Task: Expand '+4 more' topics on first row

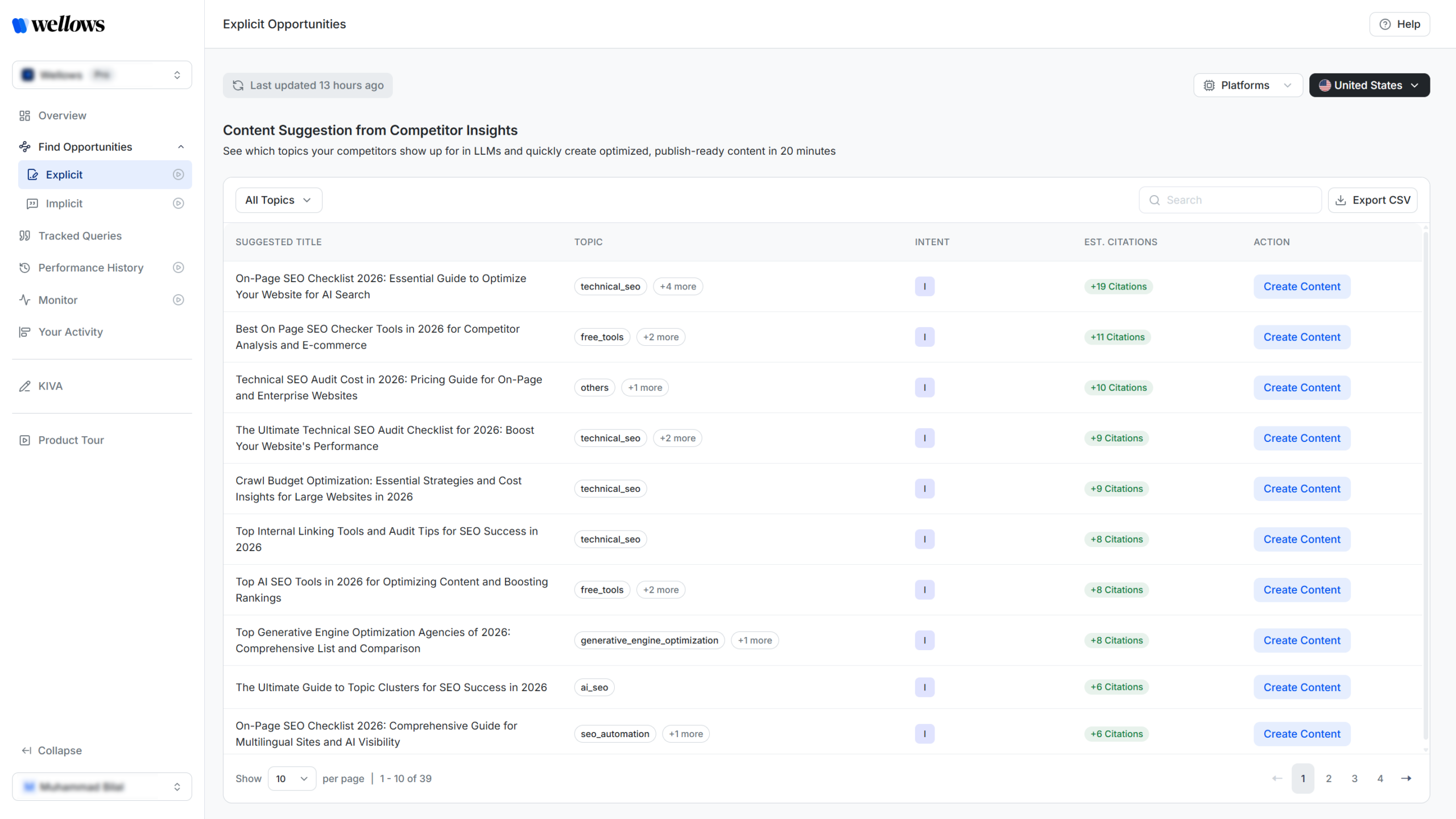Action: tap(677, 287)
